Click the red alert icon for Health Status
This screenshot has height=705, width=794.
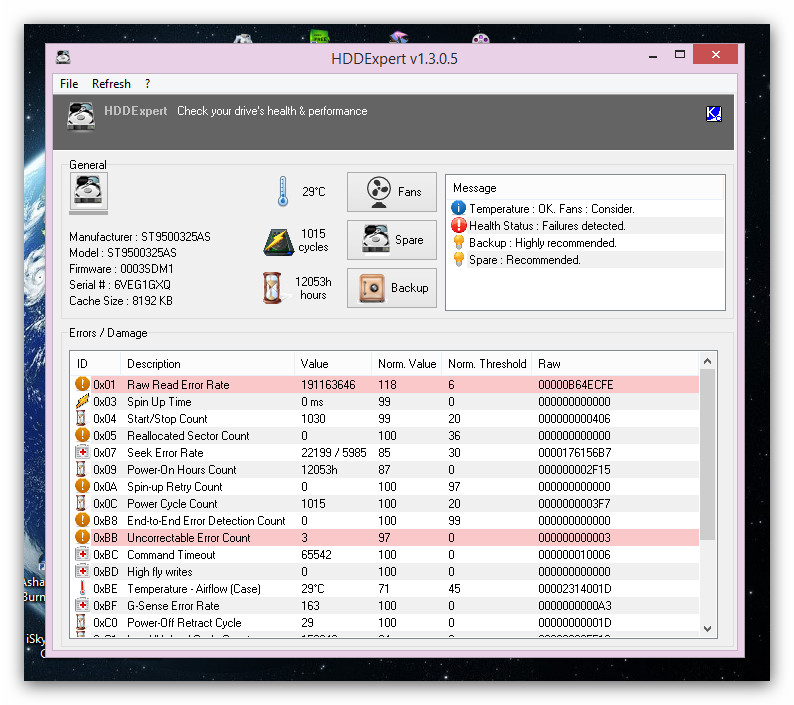pyautogui.click(x=458, y=225)
